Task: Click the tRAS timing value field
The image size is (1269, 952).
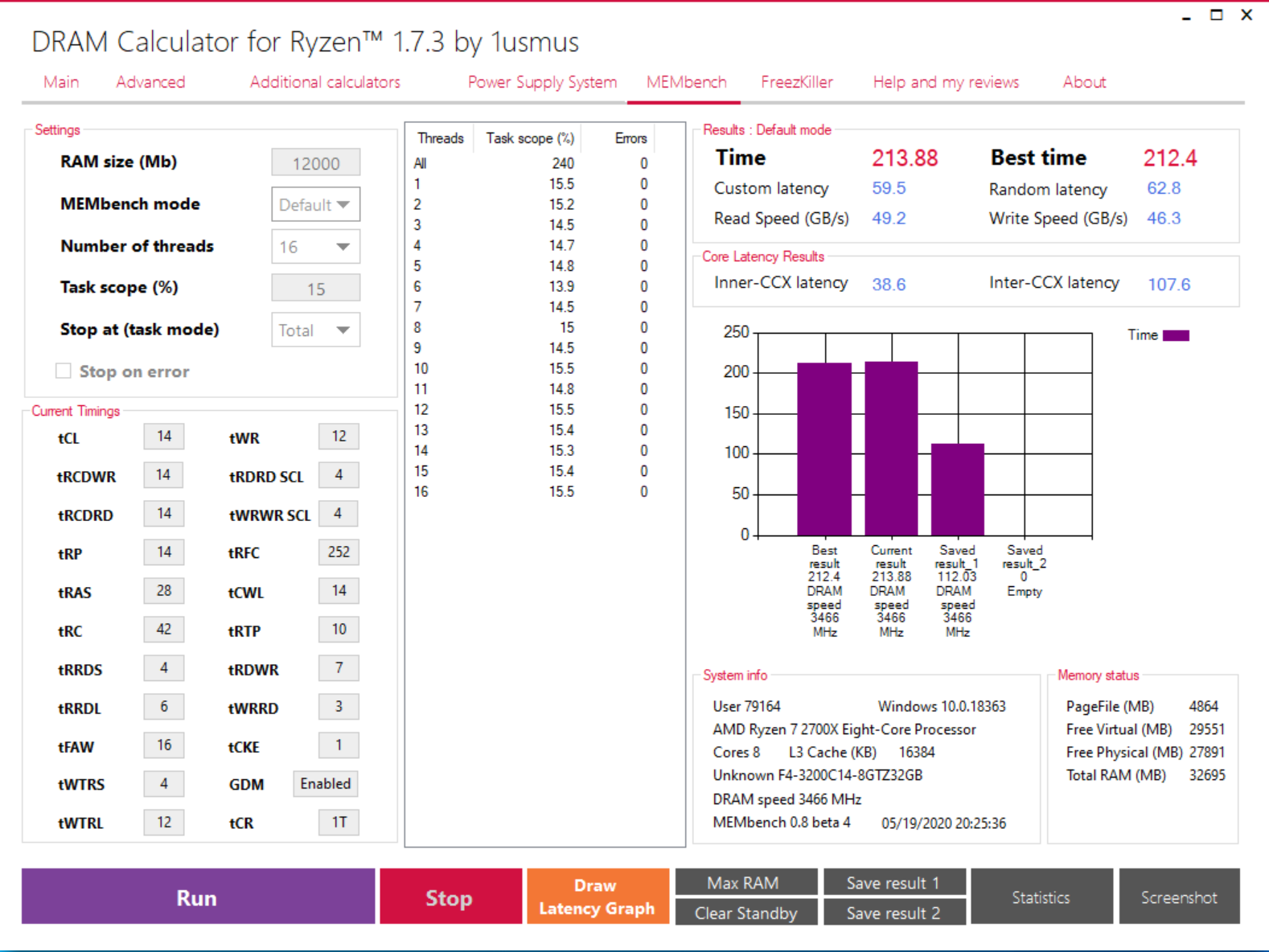Action: pos(164,591)
